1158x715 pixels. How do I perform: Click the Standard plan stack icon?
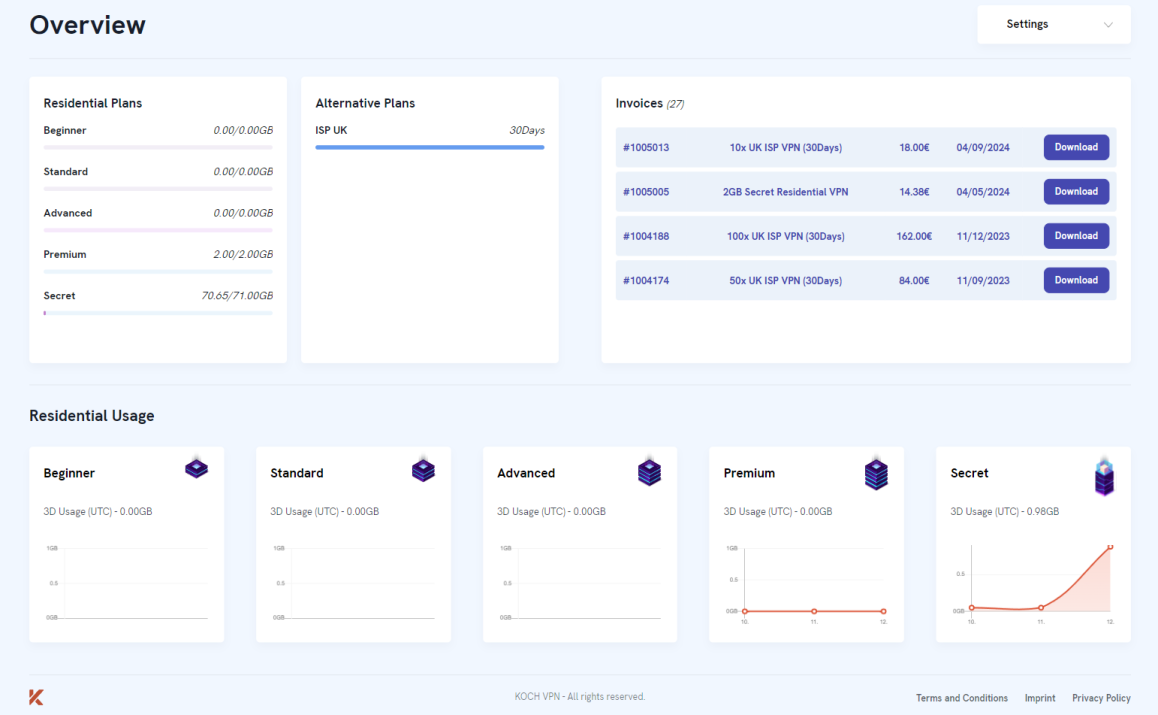423,469
